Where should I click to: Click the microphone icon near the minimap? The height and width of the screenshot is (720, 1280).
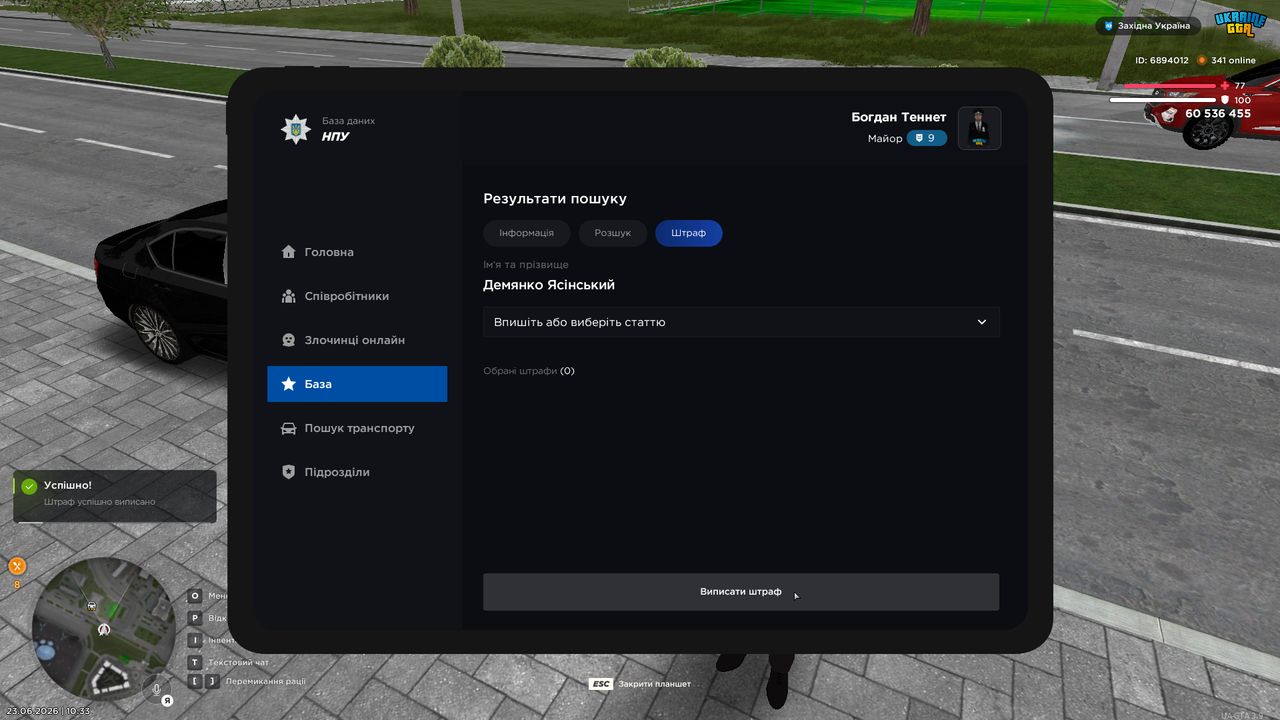click(x=156, y=688)
